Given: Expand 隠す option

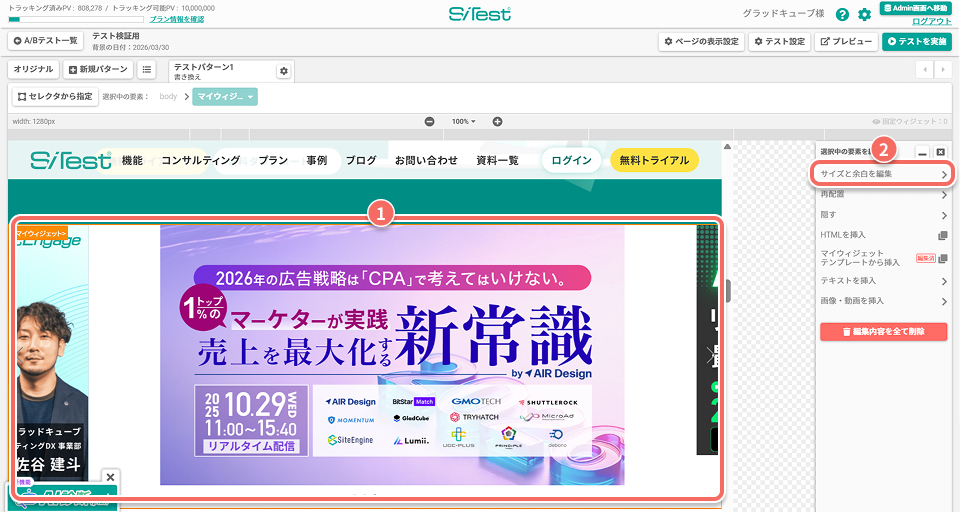Looking at the screenshot, I should pos(884,215).
